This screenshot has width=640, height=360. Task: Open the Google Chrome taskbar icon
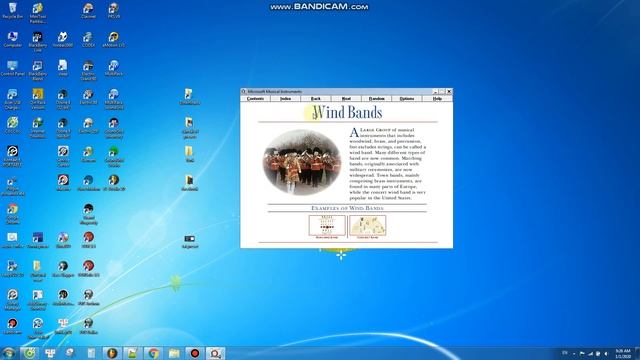click(x=153, y=353)
